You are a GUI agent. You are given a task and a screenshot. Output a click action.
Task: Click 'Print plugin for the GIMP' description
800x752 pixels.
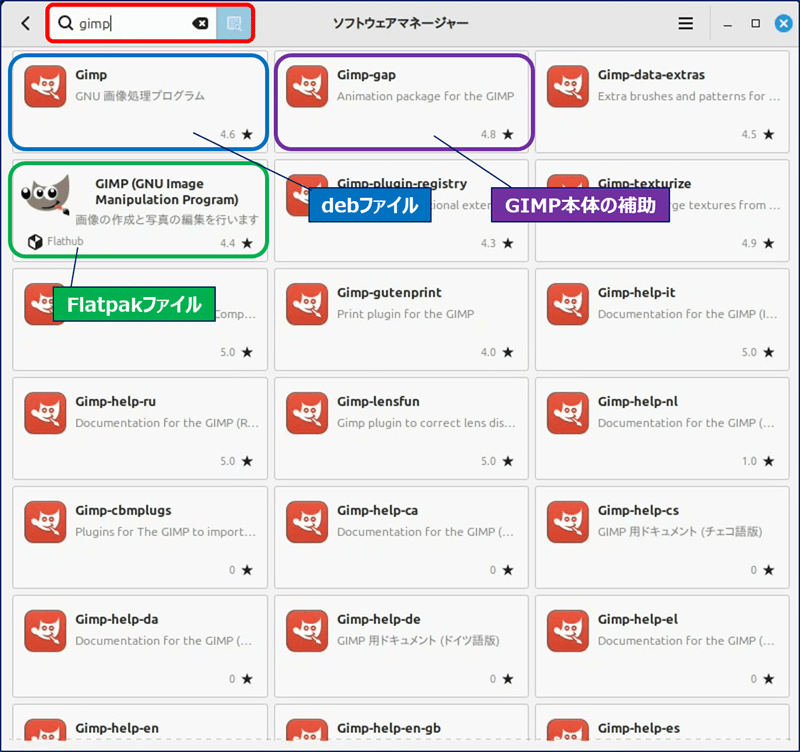click(406, 314)
